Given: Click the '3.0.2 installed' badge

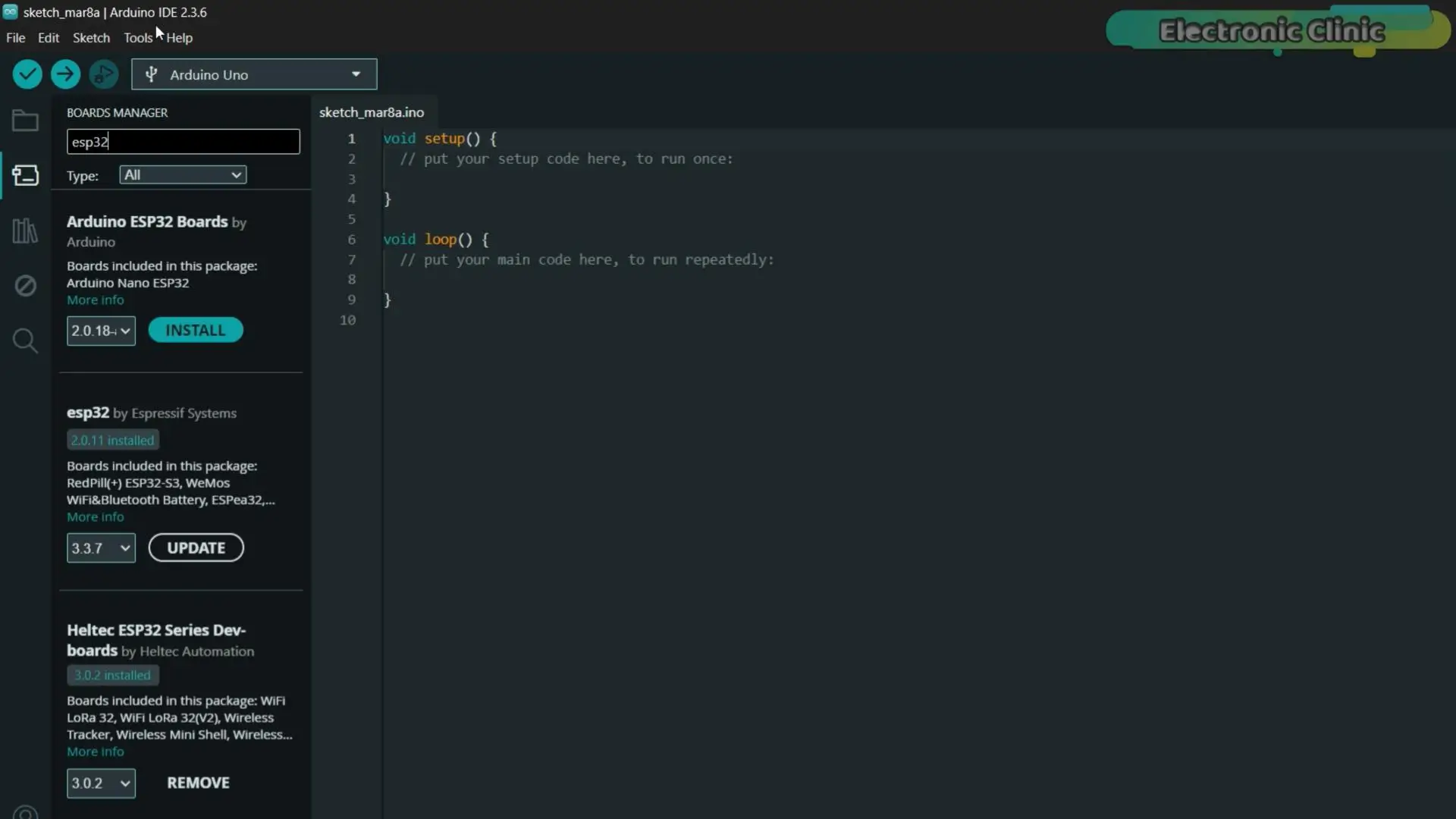Looking at the screenshot, I should [x=112, y=675].
